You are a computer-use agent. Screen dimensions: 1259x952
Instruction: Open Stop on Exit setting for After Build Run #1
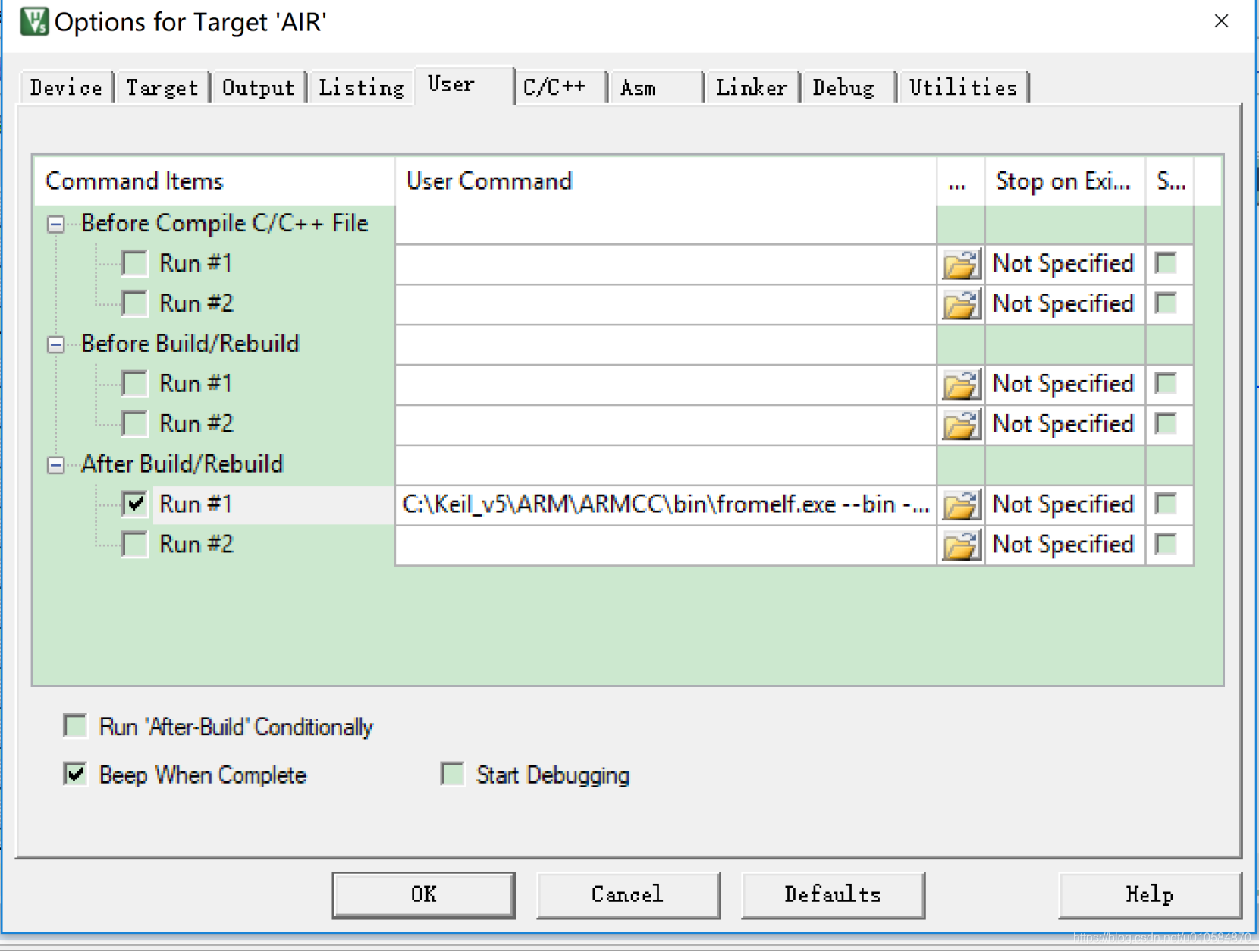click(1064, 505)
